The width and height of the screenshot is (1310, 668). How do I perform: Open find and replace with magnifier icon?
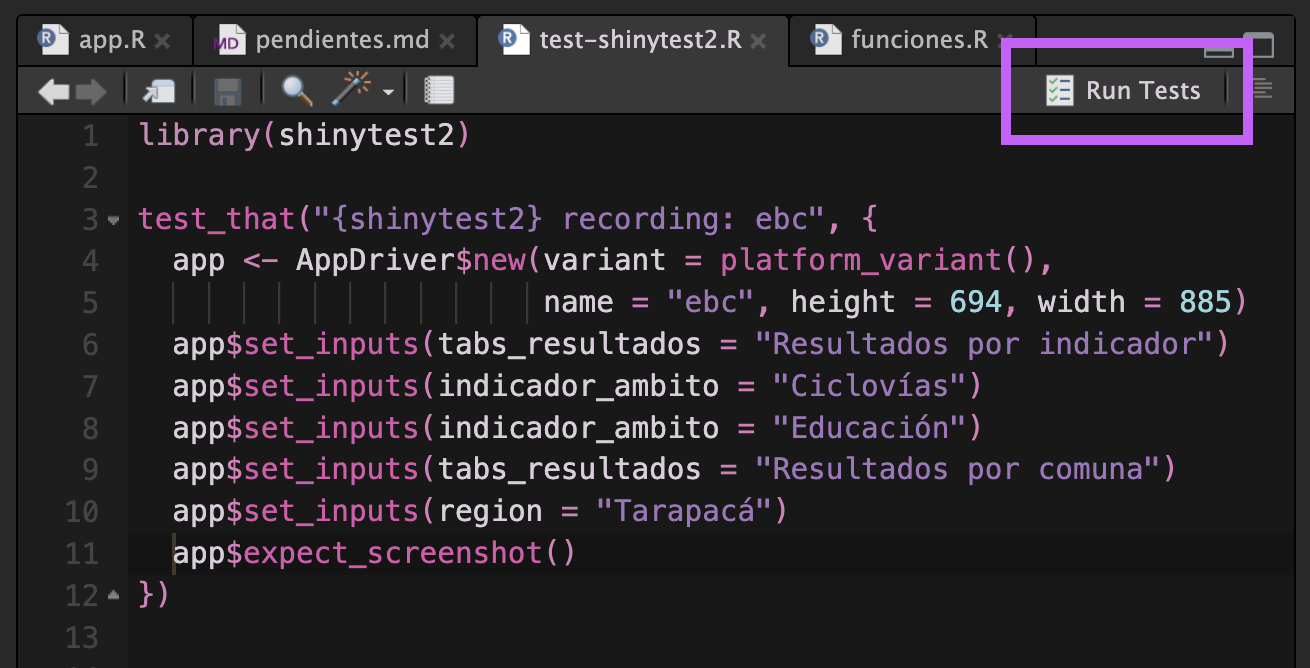[x=297, y=91]
